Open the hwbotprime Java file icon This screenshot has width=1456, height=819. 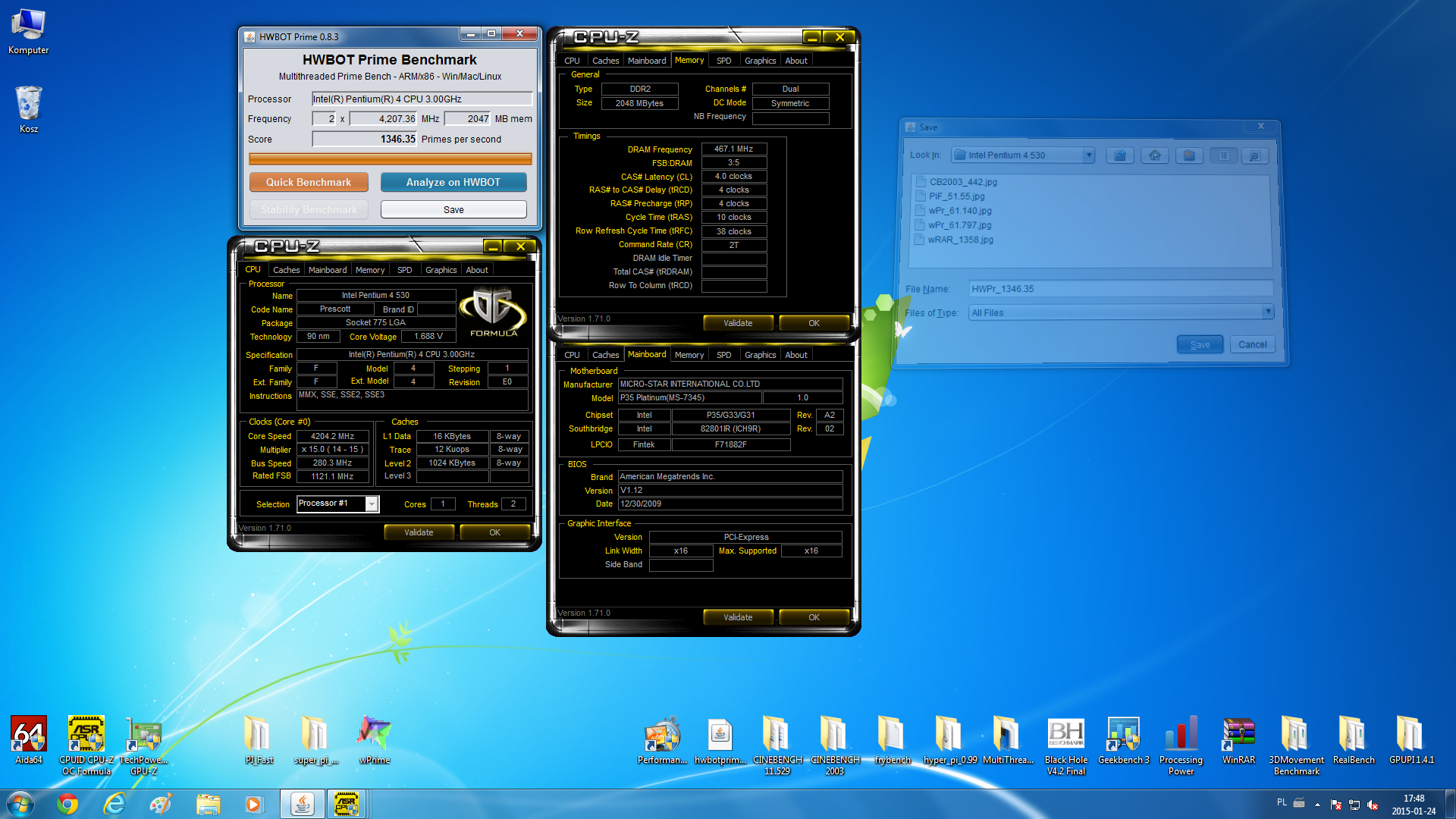tap(720, 740)
